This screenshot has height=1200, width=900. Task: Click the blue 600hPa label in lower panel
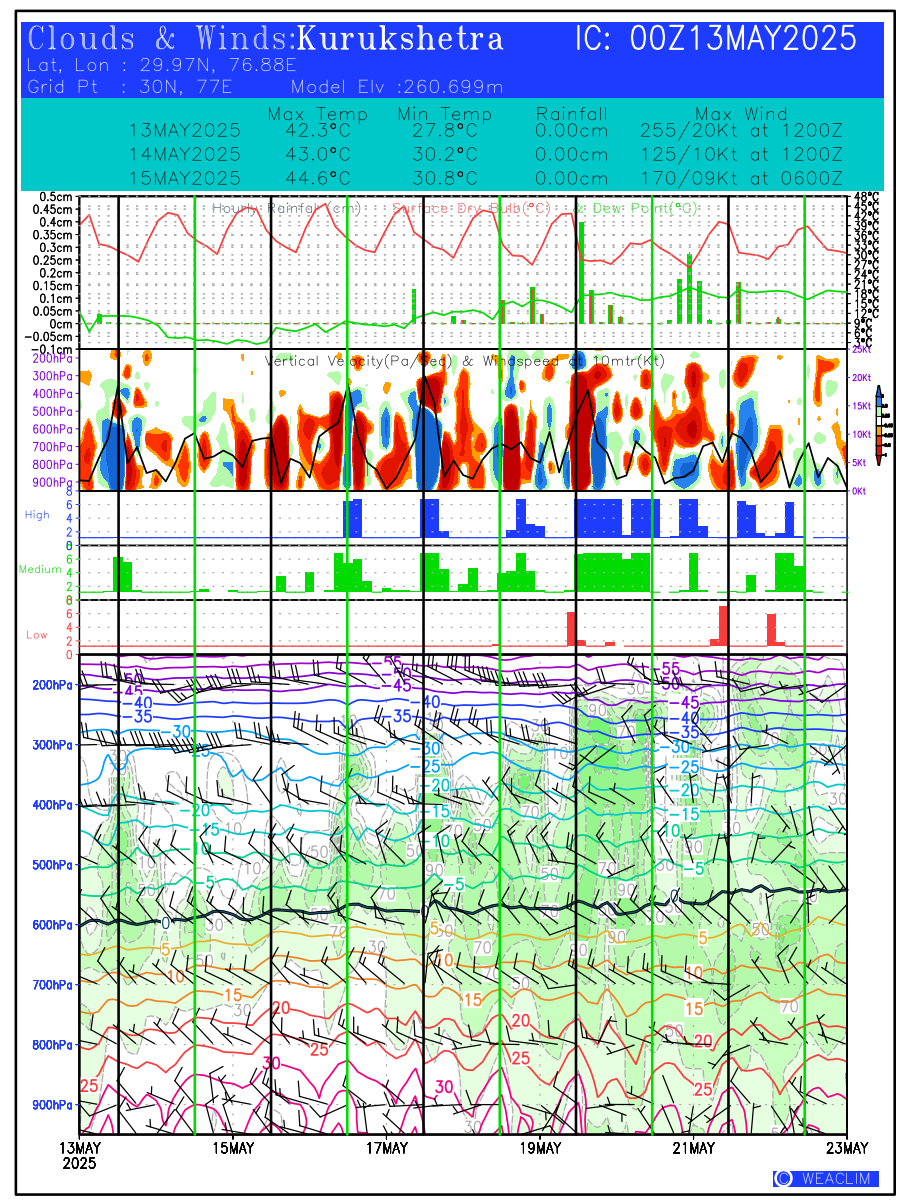click(x=54, y=925)
